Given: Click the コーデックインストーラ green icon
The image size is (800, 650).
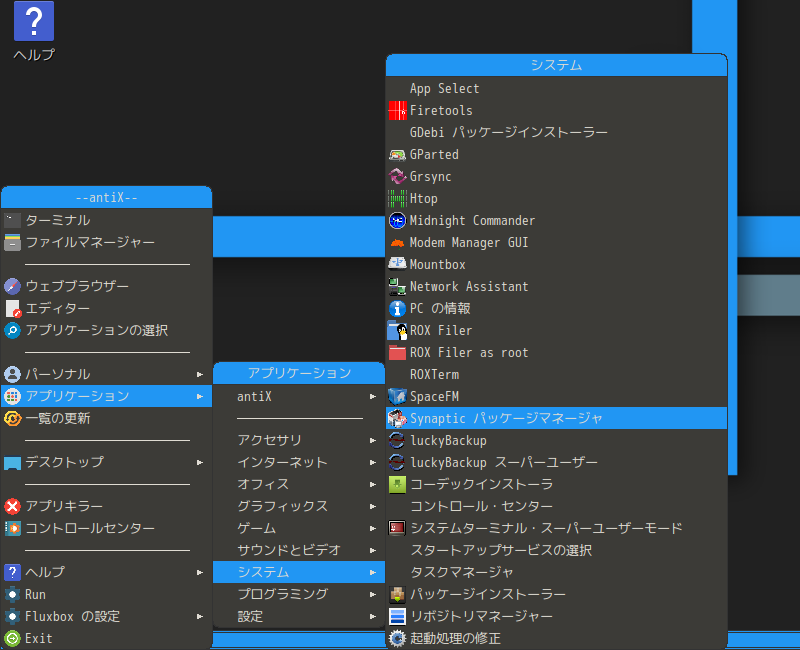Looking at the screenshot, I should (397, 484).
